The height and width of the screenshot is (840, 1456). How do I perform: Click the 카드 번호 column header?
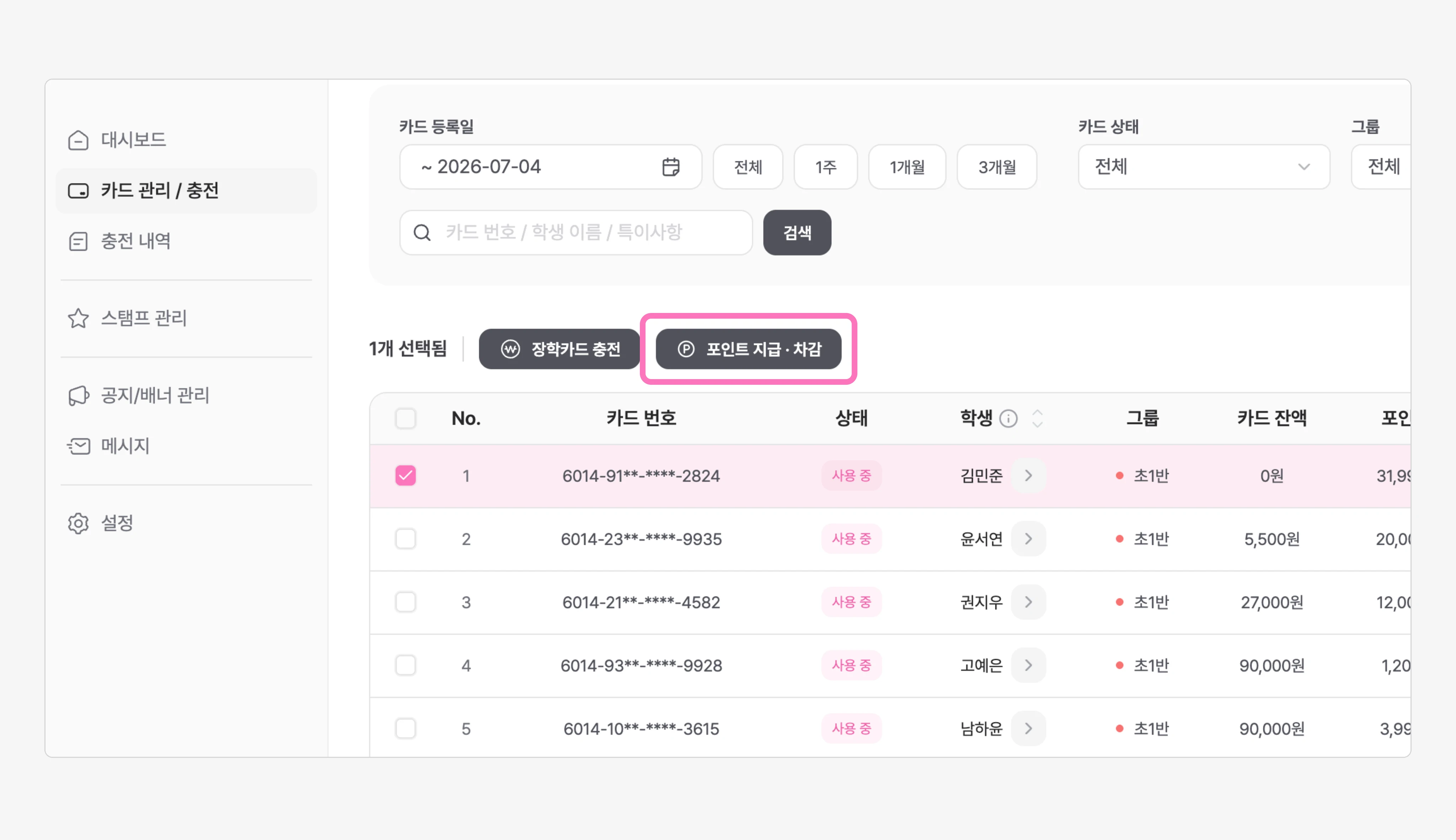click(641, 418)
